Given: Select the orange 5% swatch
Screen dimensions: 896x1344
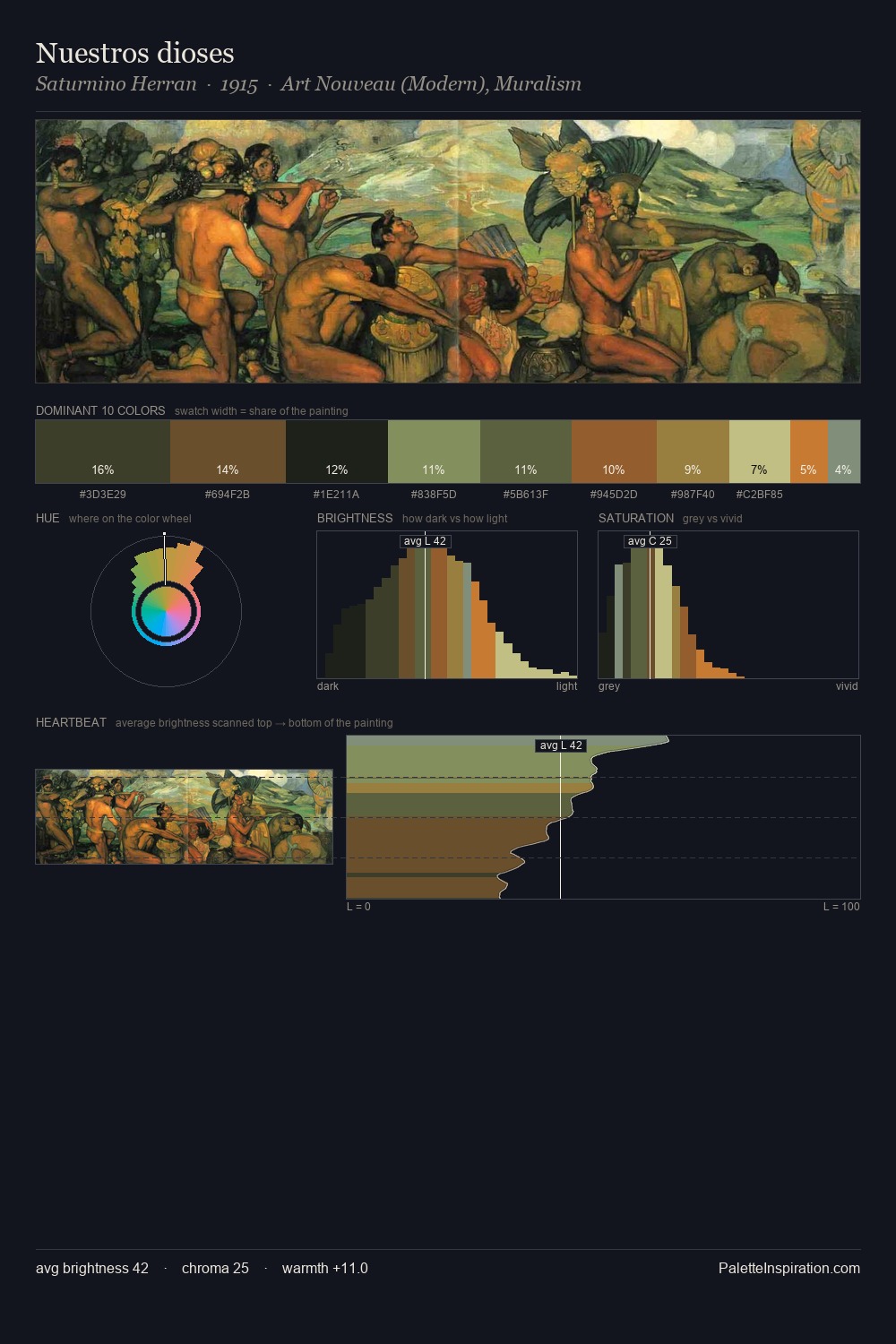Looking at the screenshot, I should pyautogui.click(x=809, y=452).
